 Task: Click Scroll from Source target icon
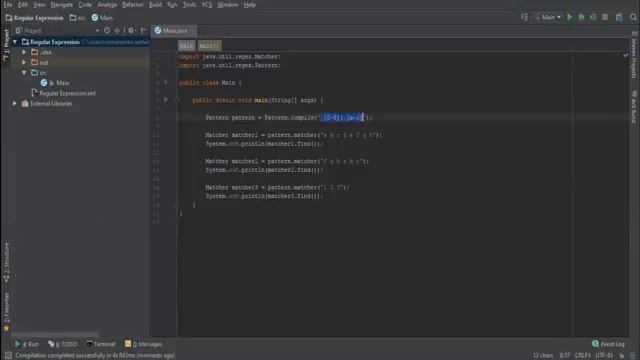click(x=107, y=31)
